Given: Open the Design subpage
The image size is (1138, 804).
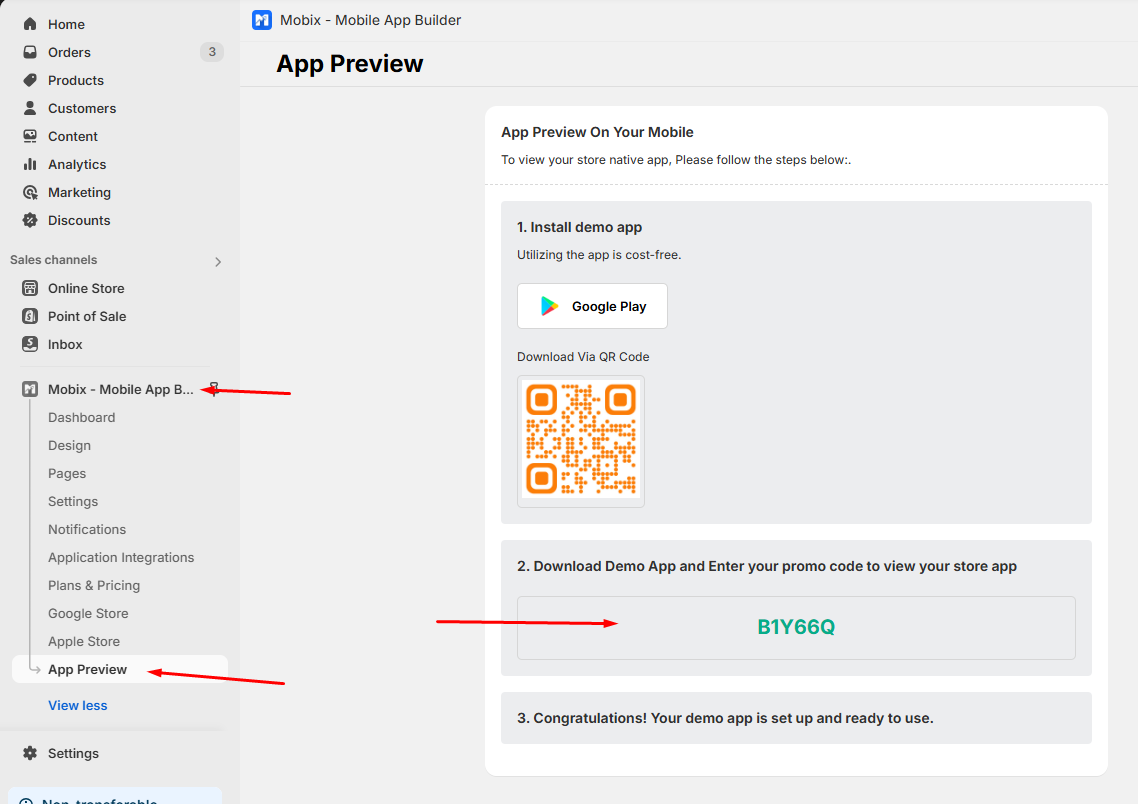Looking at the screenshot, I should (69, 446).
